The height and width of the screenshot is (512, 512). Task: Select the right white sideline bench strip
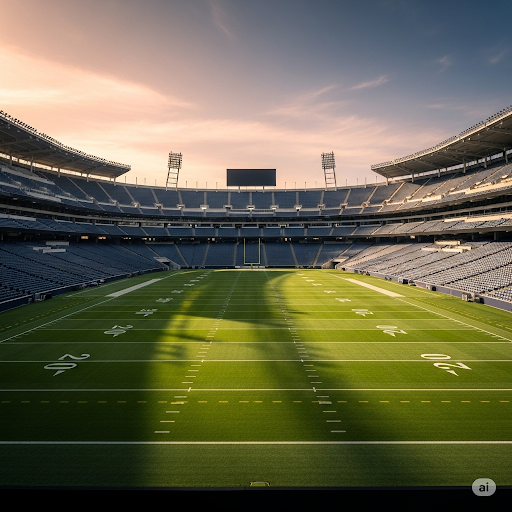tap(375, 287)
